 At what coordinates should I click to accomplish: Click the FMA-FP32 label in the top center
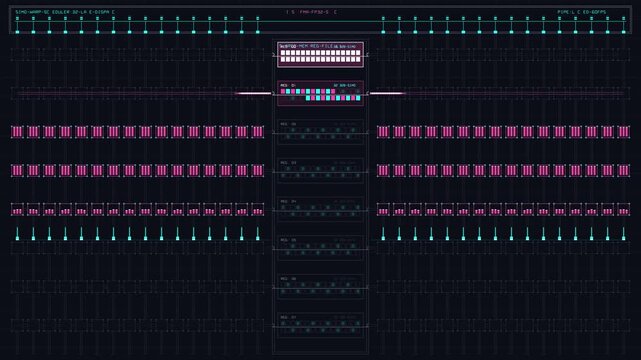click(x=312, y=12)
